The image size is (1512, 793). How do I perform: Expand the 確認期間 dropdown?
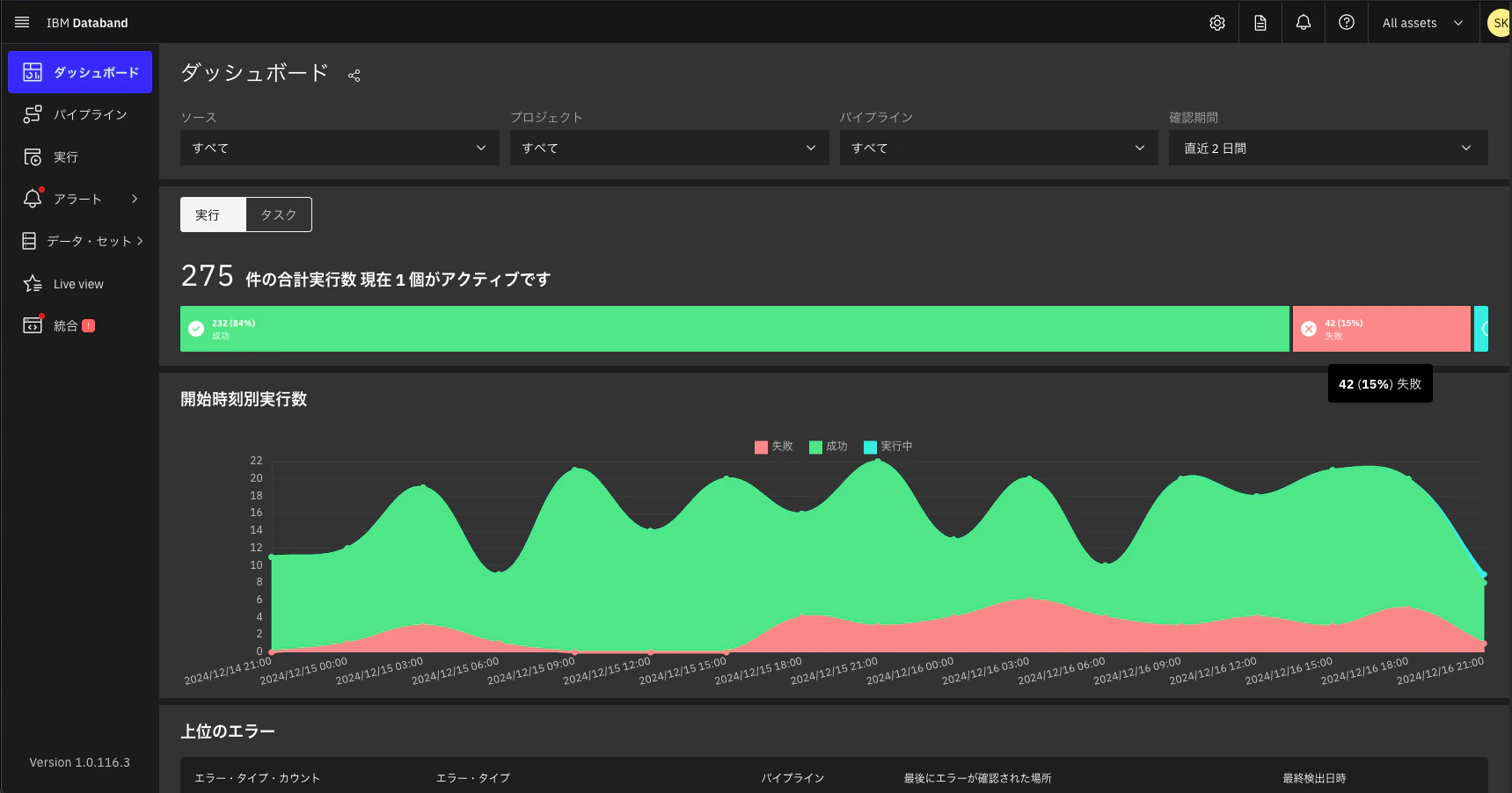[1327, 148]
